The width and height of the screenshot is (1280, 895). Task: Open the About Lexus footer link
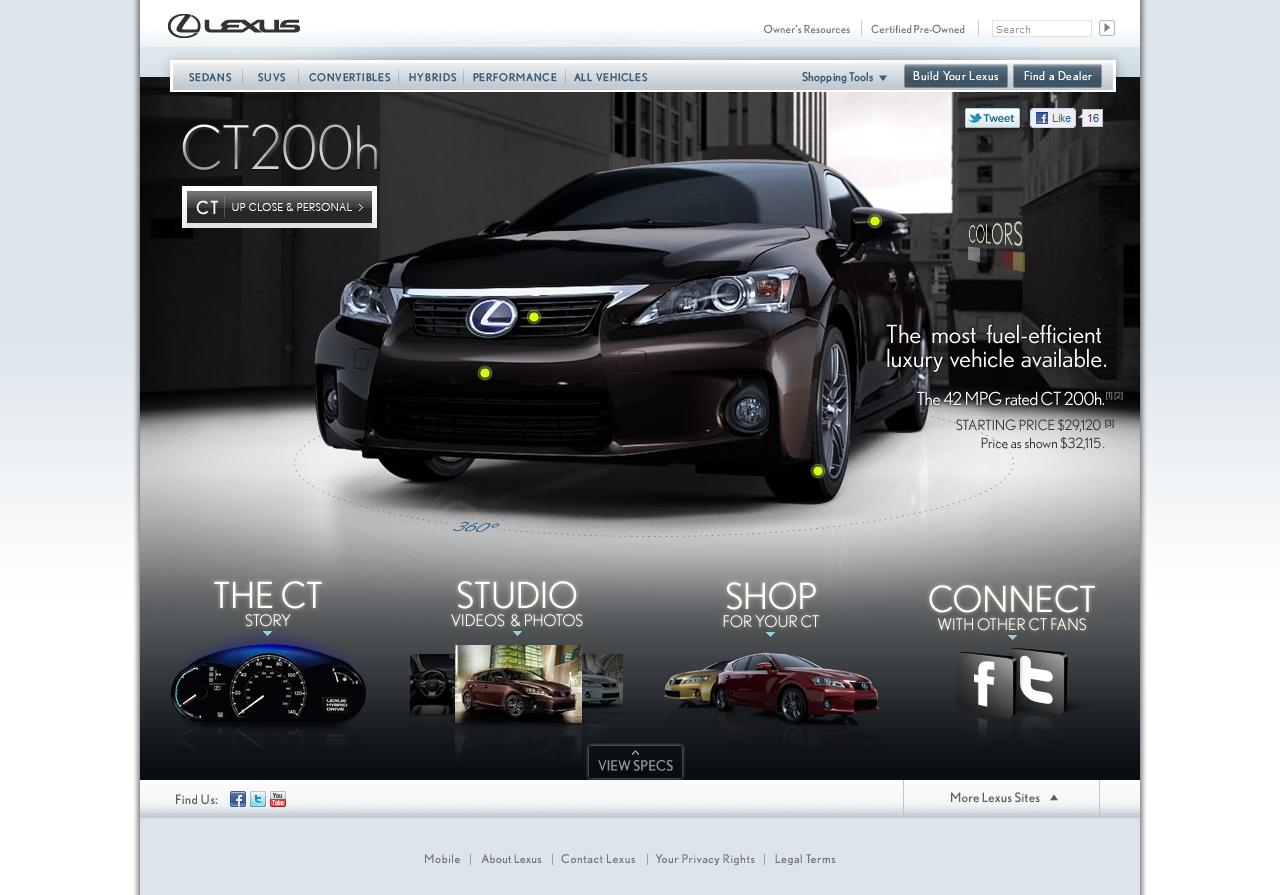[511, 859]
